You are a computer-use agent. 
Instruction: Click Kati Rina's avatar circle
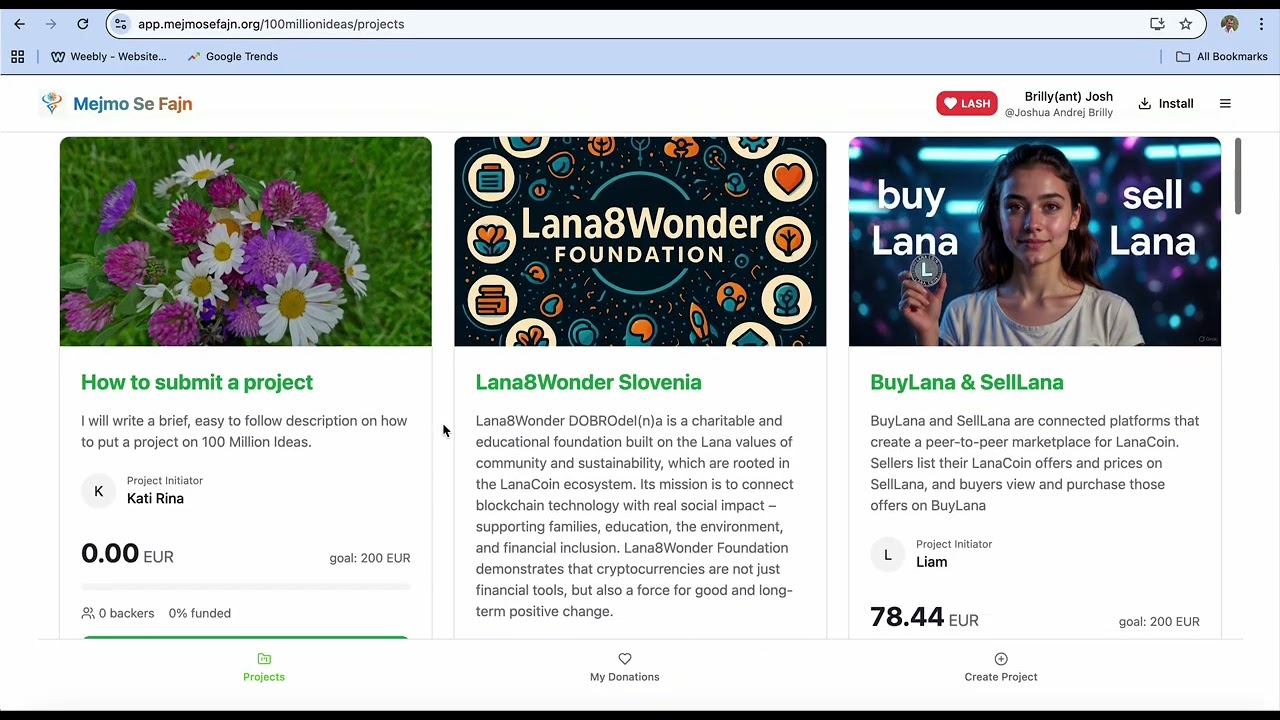[98, 491]
